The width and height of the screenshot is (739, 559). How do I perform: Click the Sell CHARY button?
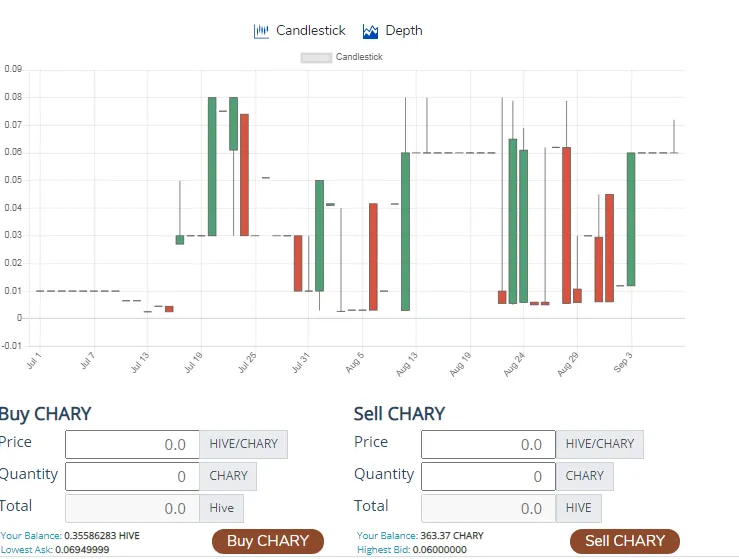pos(625,541)
